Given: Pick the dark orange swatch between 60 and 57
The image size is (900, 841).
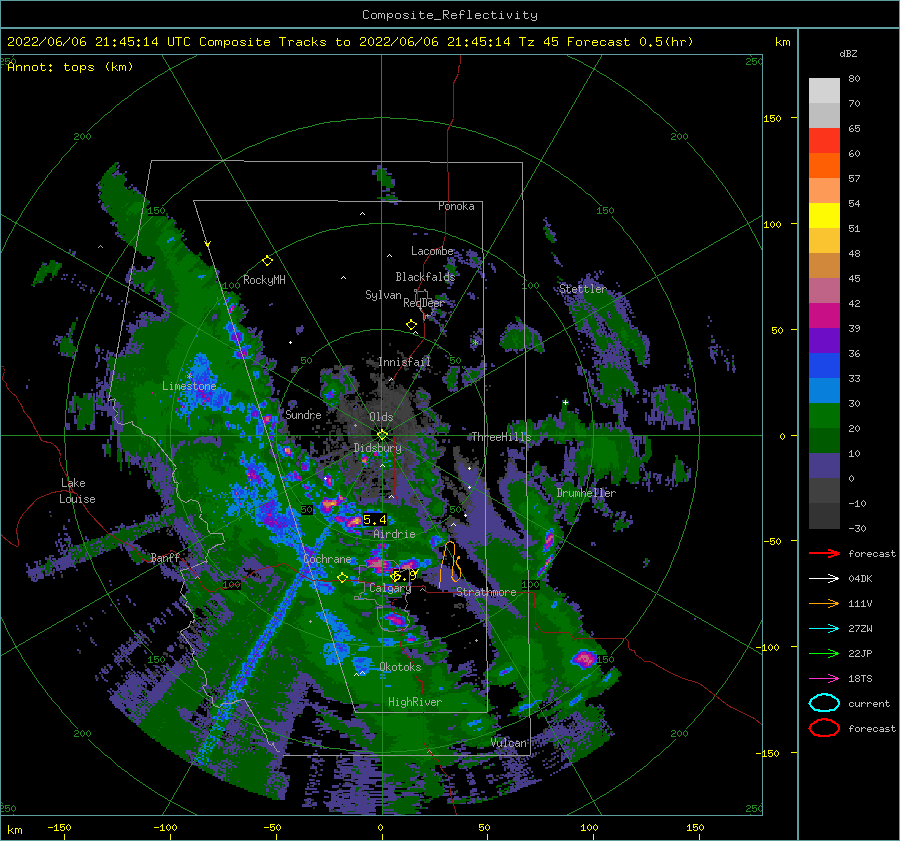Looking at the screenshot, I should (x=824, y=166).
